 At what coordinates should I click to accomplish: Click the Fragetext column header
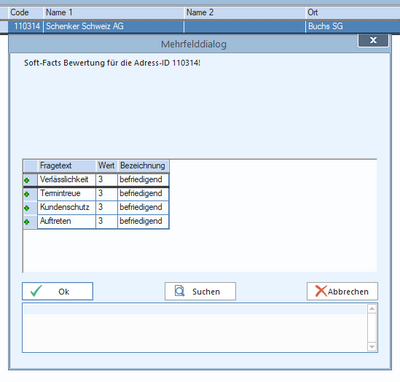[67, 166]
